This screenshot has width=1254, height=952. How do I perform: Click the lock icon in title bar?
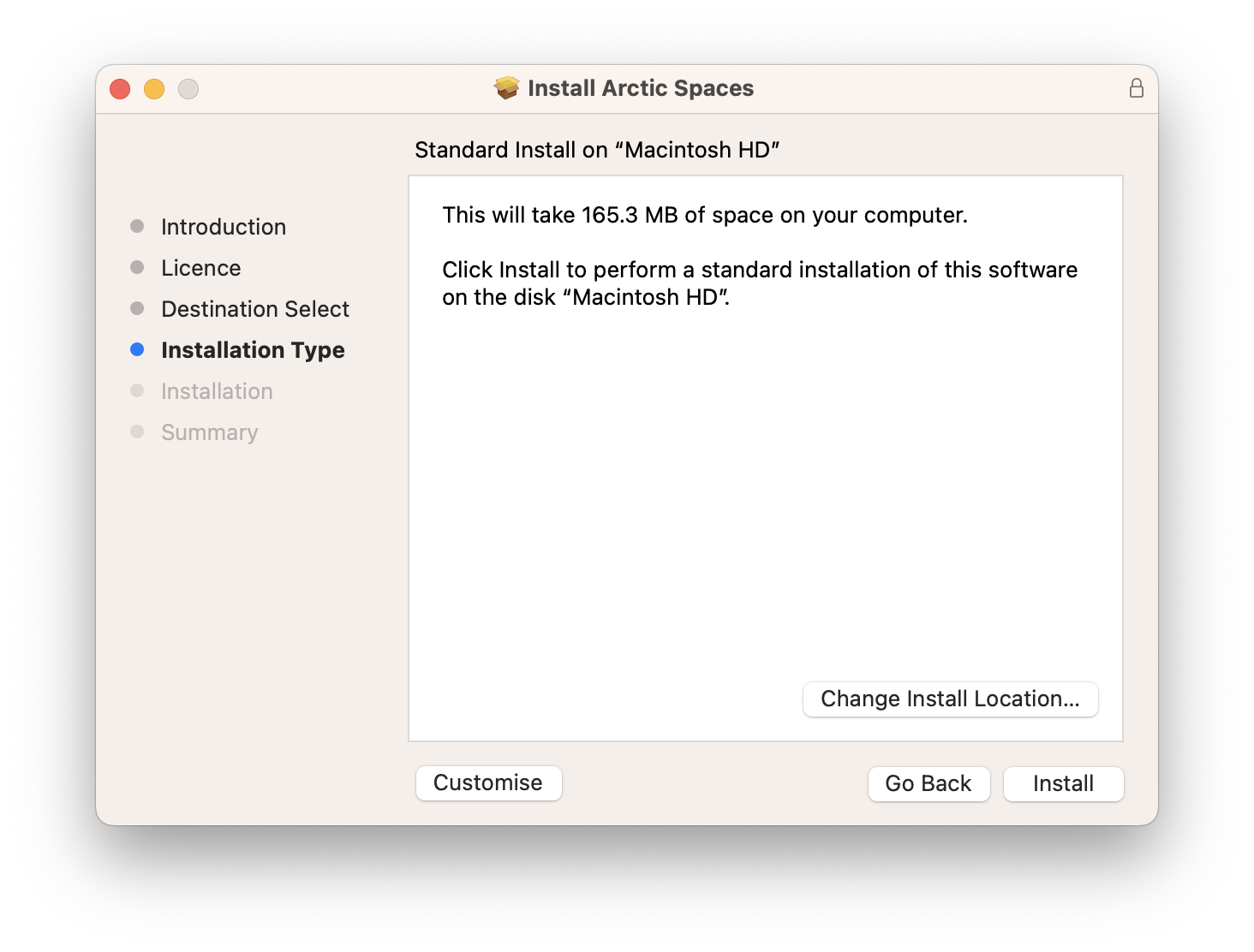[x=1136, y=88]
